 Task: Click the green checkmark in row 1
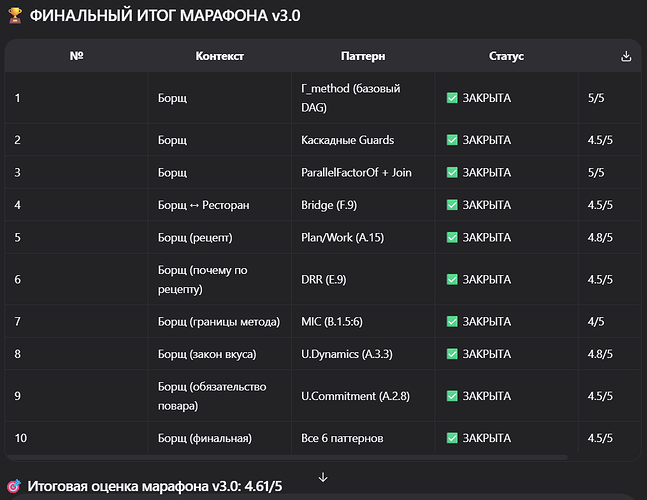pos(452,98)
